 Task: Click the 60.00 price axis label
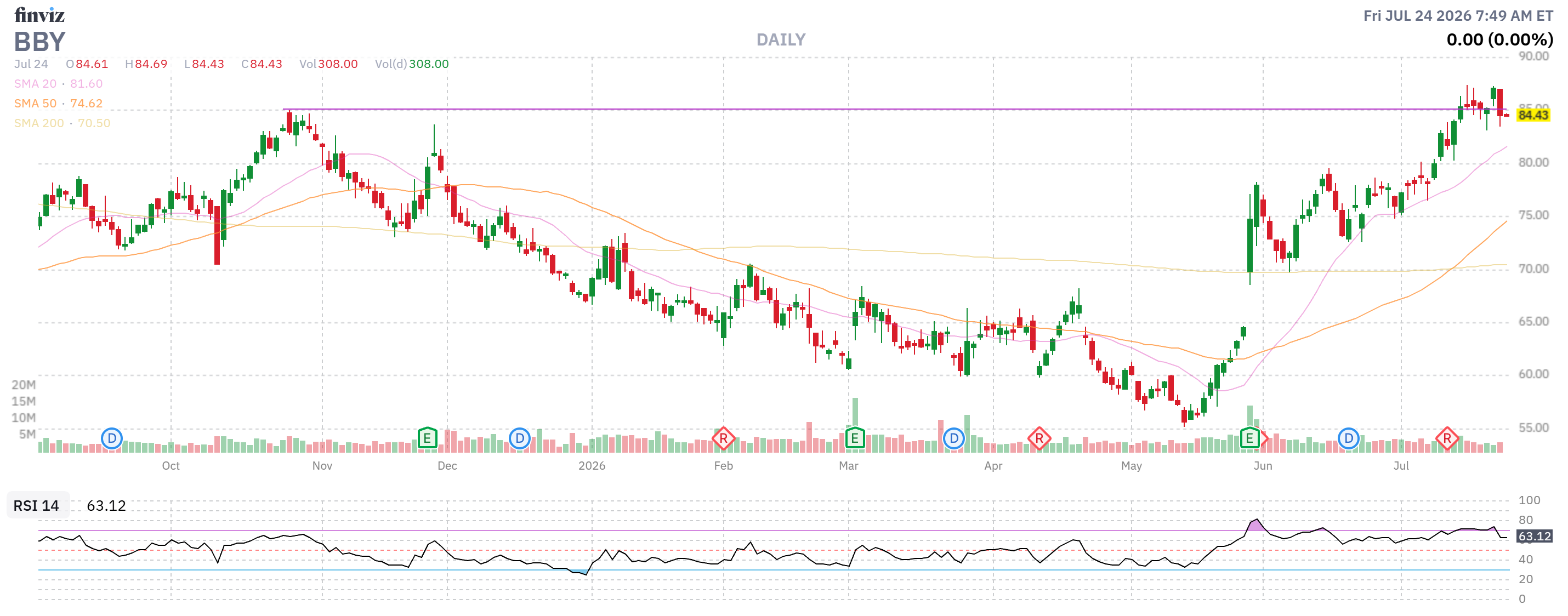pyautogui.click(x=1533, y=374)
